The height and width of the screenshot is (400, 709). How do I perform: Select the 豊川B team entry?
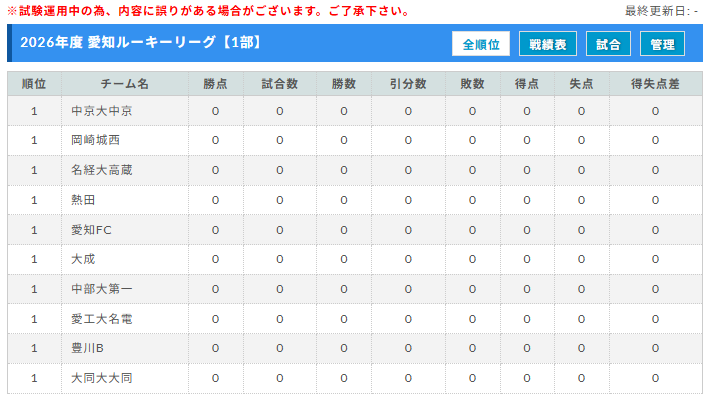88,349
